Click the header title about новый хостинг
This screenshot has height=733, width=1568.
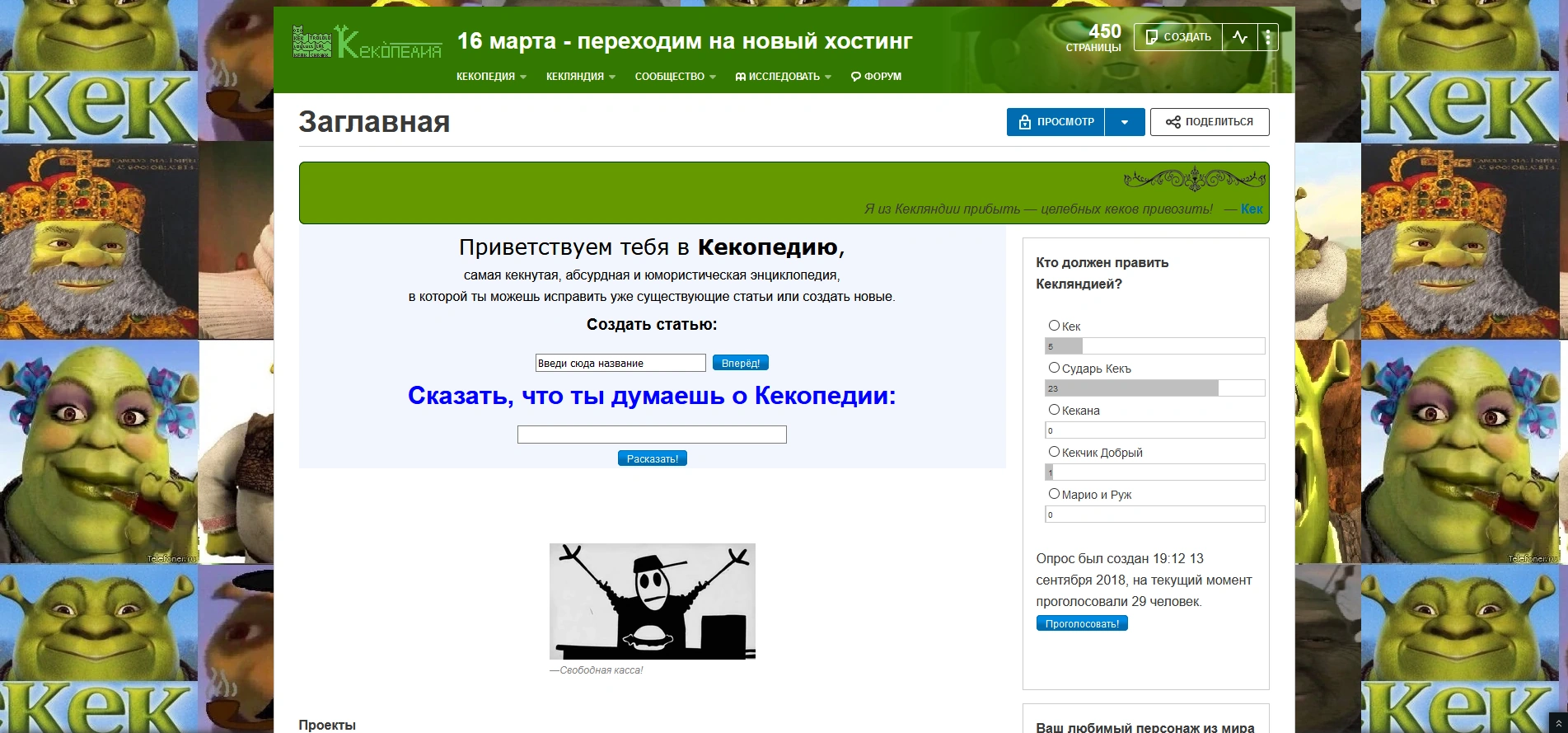(685, 41)
